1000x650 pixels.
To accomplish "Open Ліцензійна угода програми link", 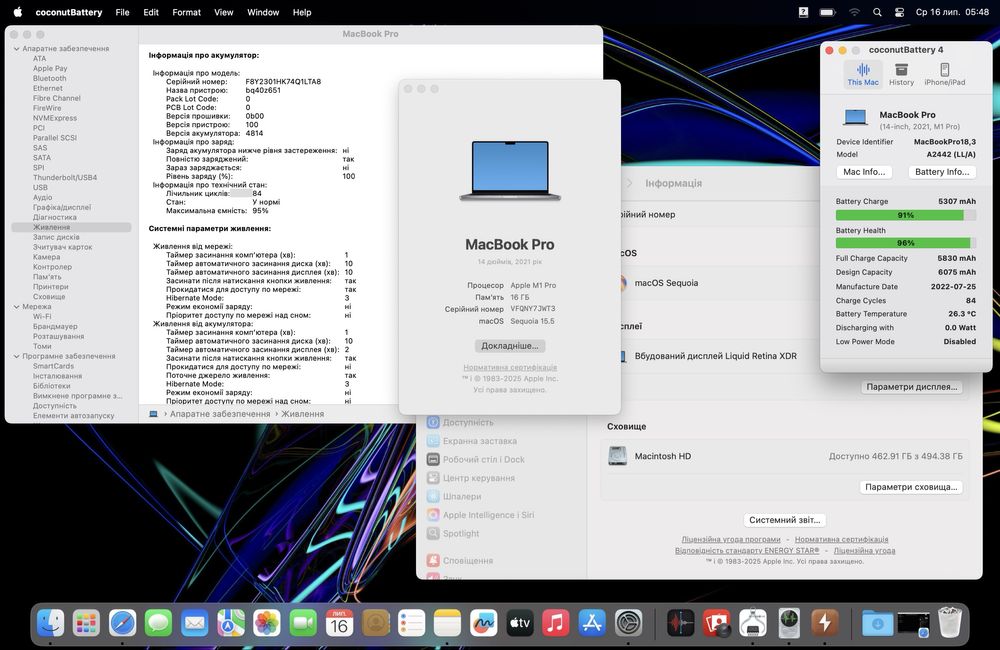I will tap(731, 540).
